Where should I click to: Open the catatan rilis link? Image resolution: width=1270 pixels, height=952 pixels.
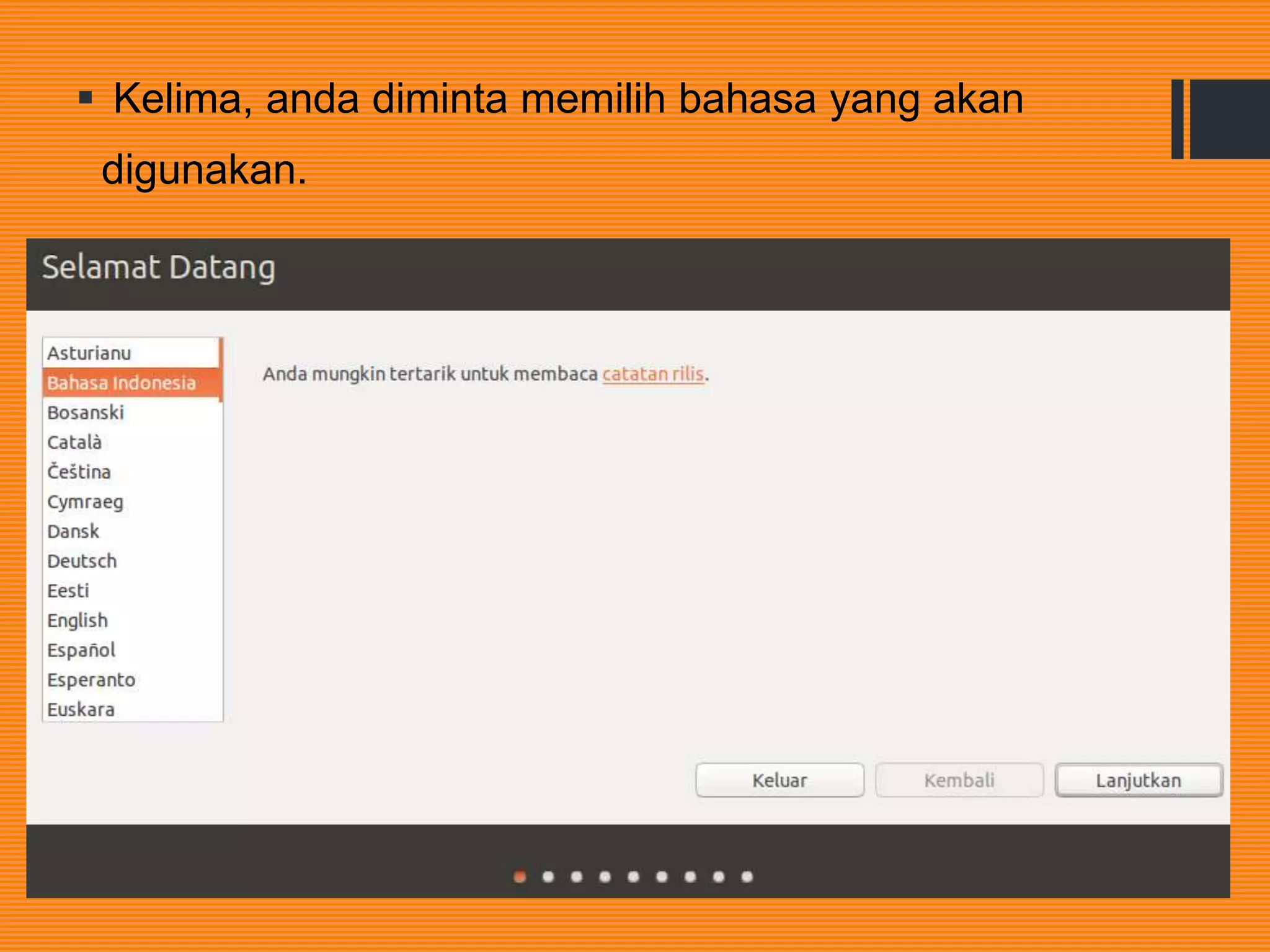coord(654,374)
